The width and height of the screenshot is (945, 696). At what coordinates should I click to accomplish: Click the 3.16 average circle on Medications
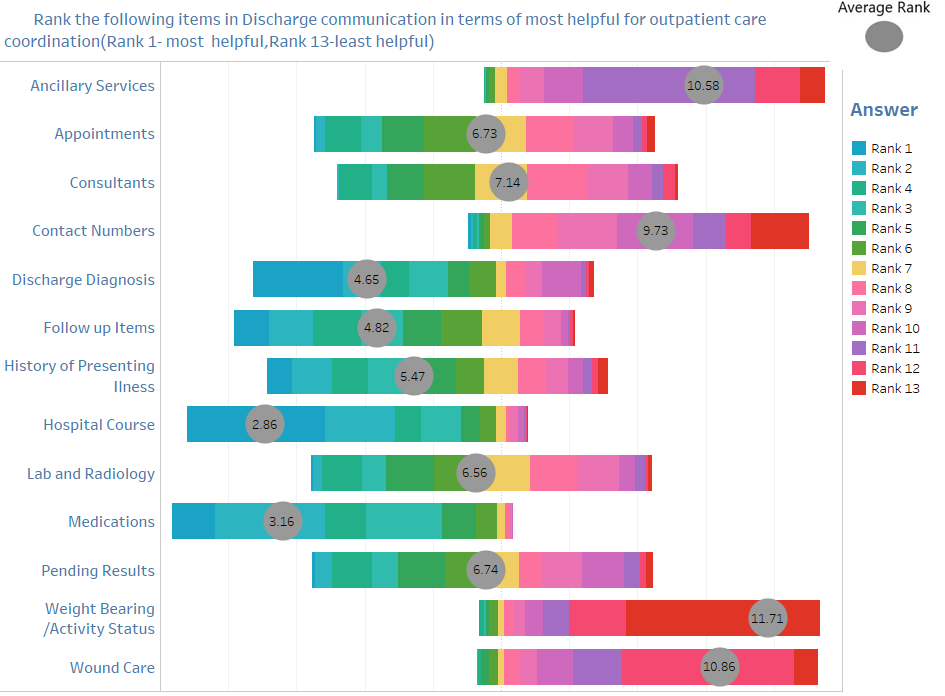[282, 521]
